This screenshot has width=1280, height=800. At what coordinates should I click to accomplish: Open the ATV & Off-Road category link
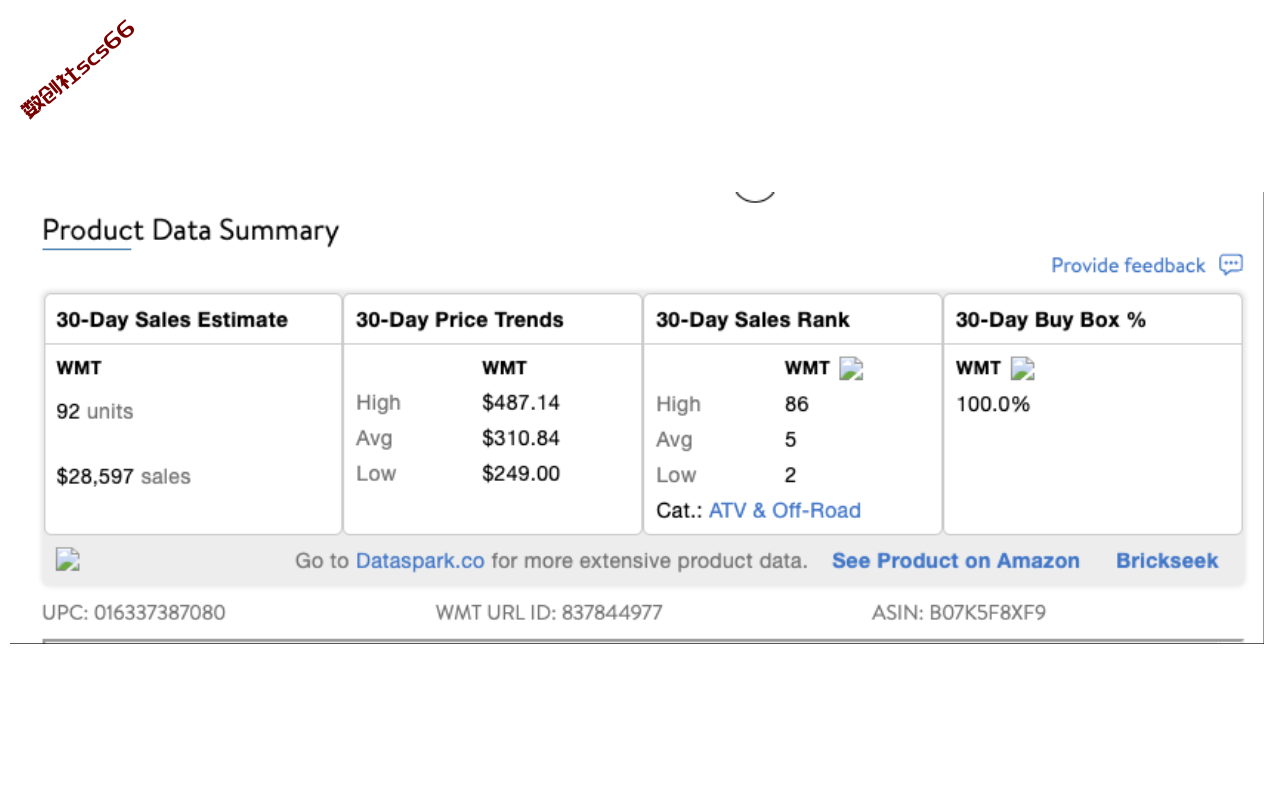pyautogui.click(x=785, y=511)
